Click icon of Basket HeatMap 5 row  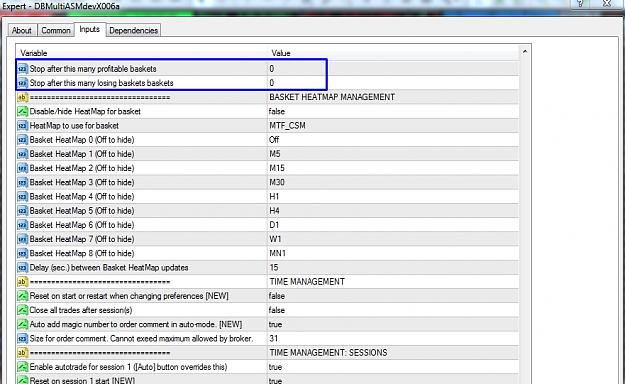pos(22,211)
